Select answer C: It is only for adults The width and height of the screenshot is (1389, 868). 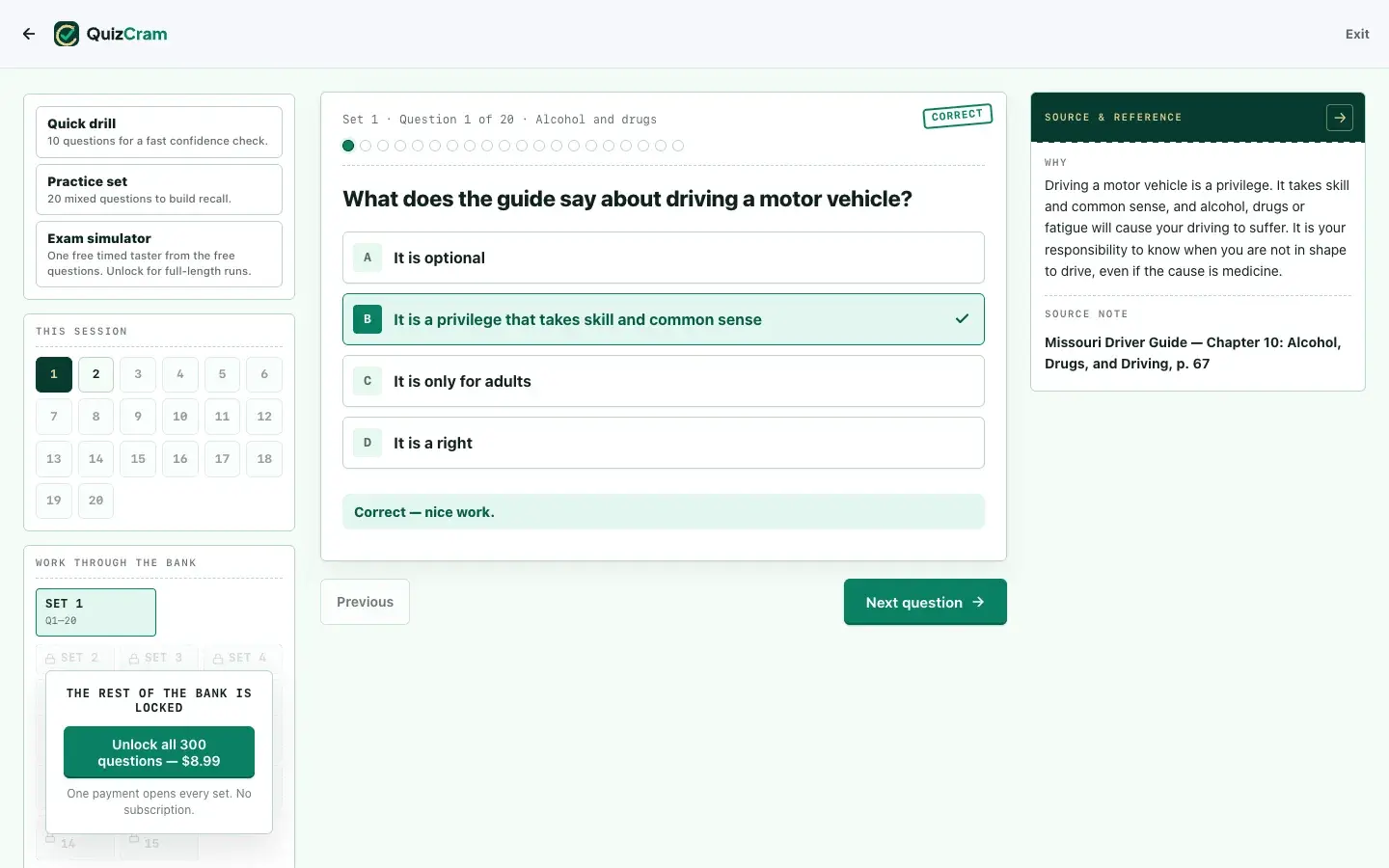pyautogui.click(x=664, y=381)
